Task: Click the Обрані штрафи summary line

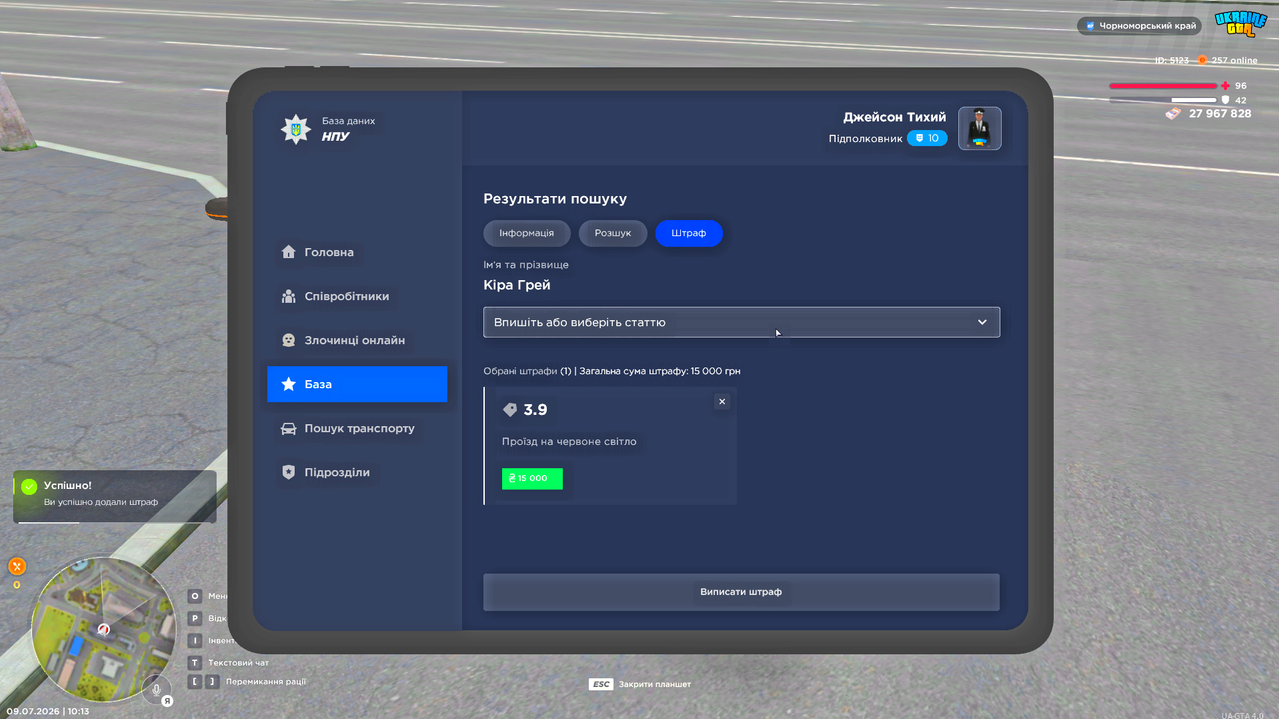Action: tap(612, 371)
